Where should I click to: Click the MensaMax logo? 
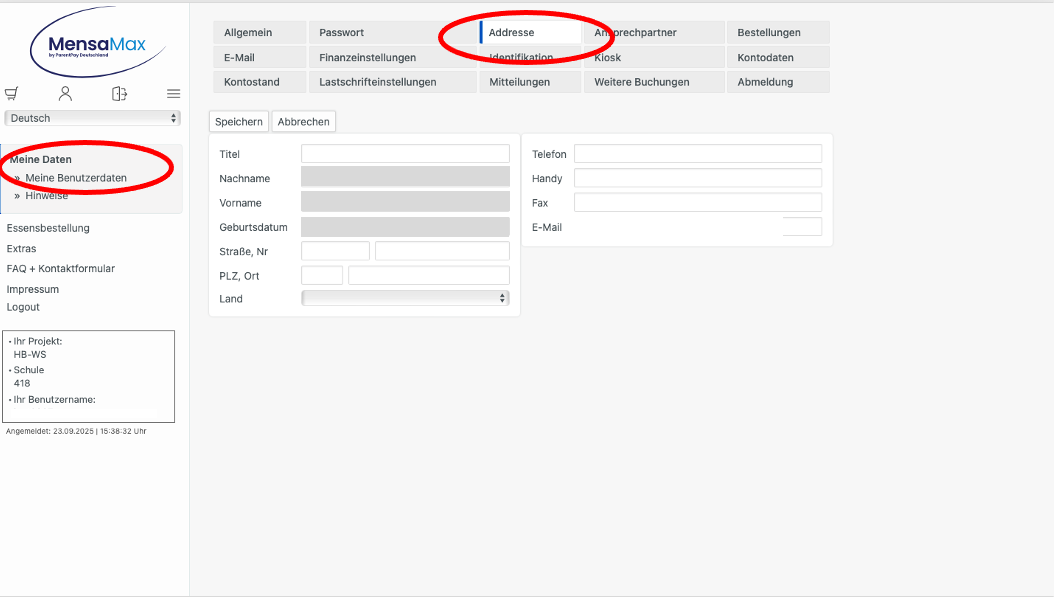pyautogui.click(x=95, y=46)
